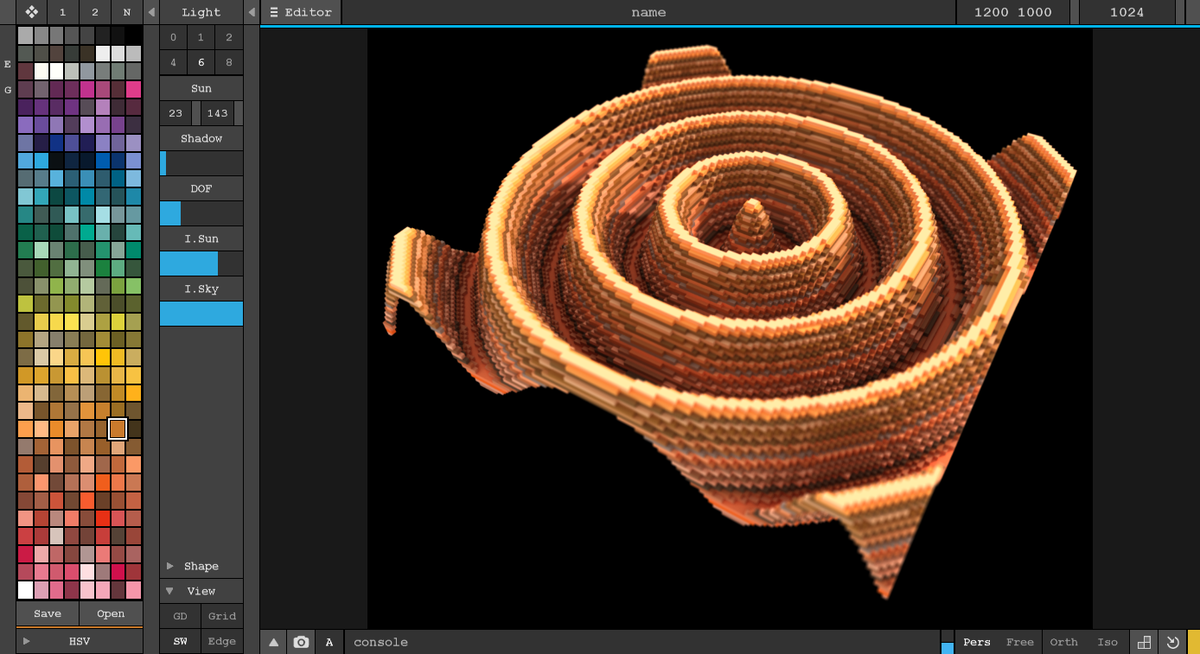Switch camera to Iso mode
This screenshot has width=1200, height=654.
tap(1107, 642)
